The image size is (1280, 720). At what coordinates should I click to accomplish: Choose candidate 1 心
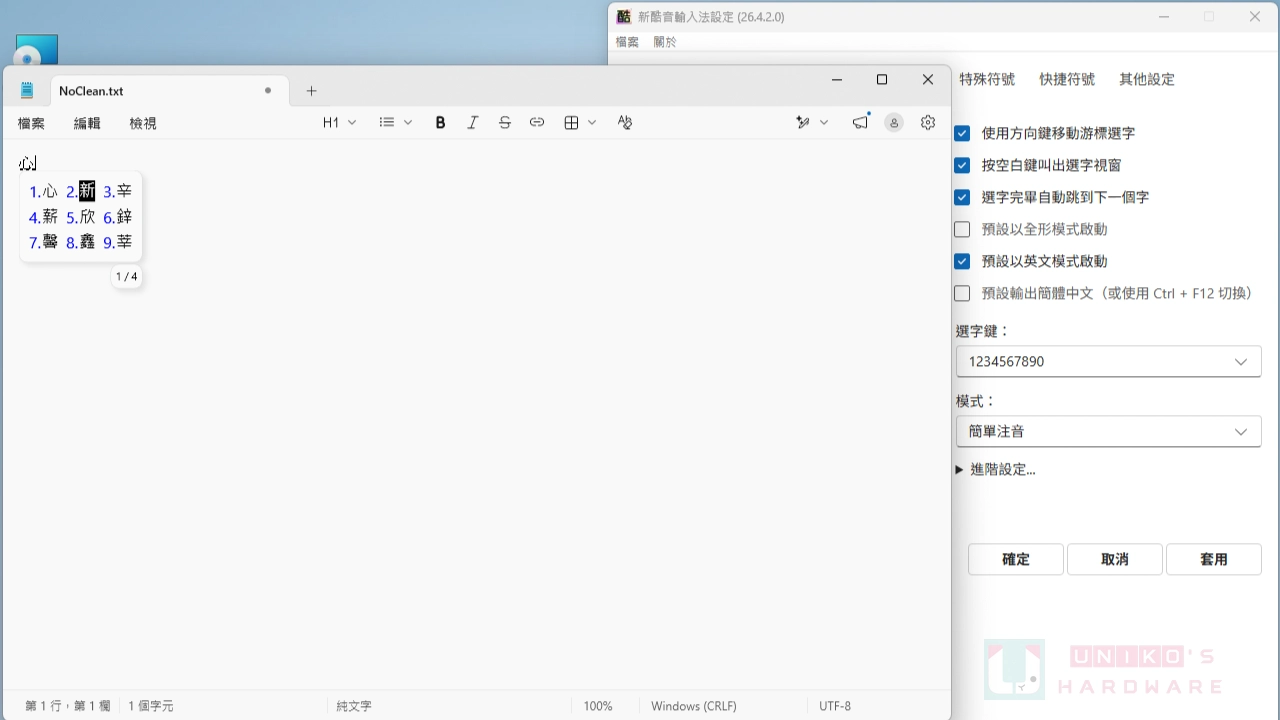pos(43,191)
